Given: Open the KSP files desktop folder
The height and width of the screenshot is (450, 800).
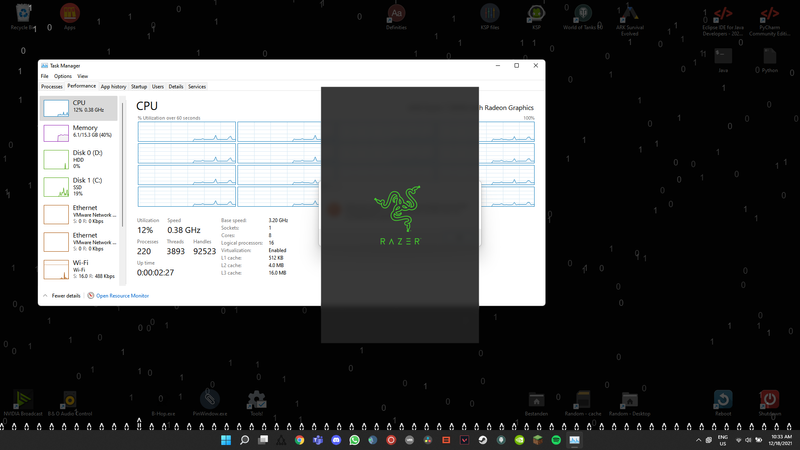Looking at the screenshot, I should [x=490, y=17].
